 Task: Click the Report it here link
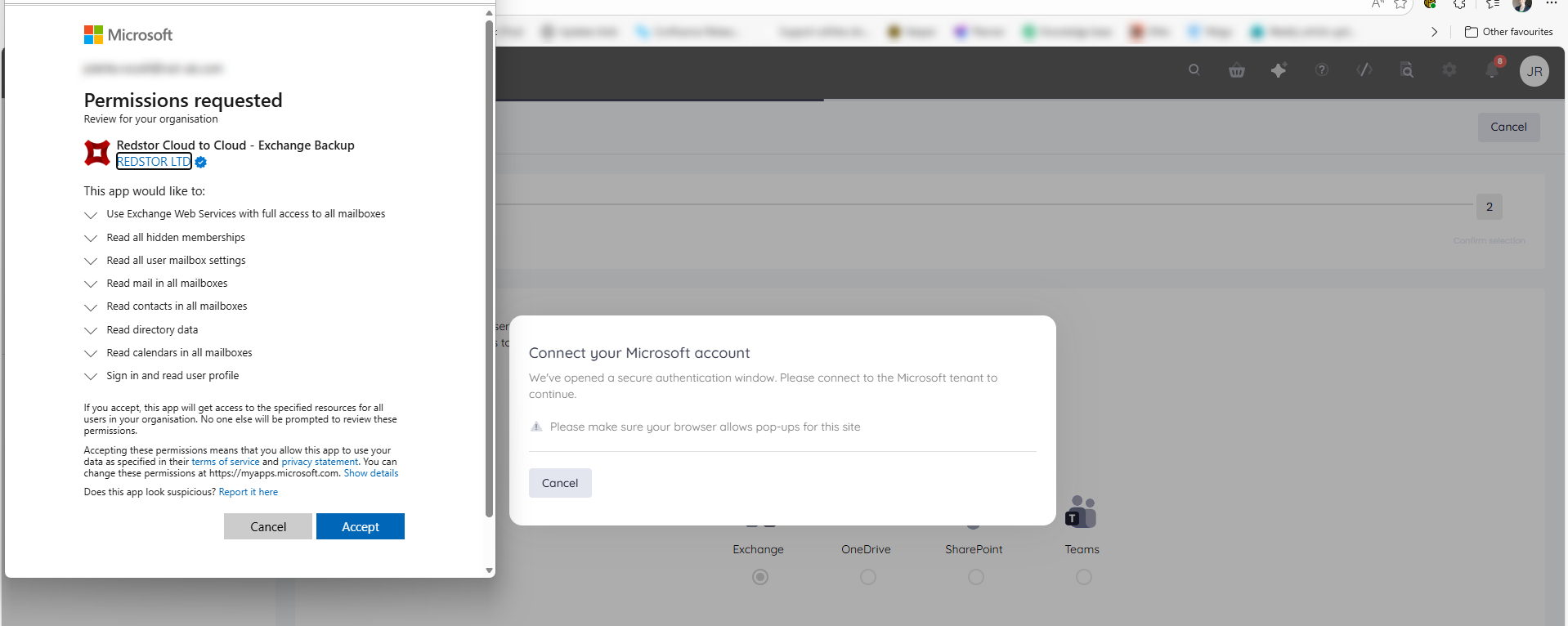point(249,492)
